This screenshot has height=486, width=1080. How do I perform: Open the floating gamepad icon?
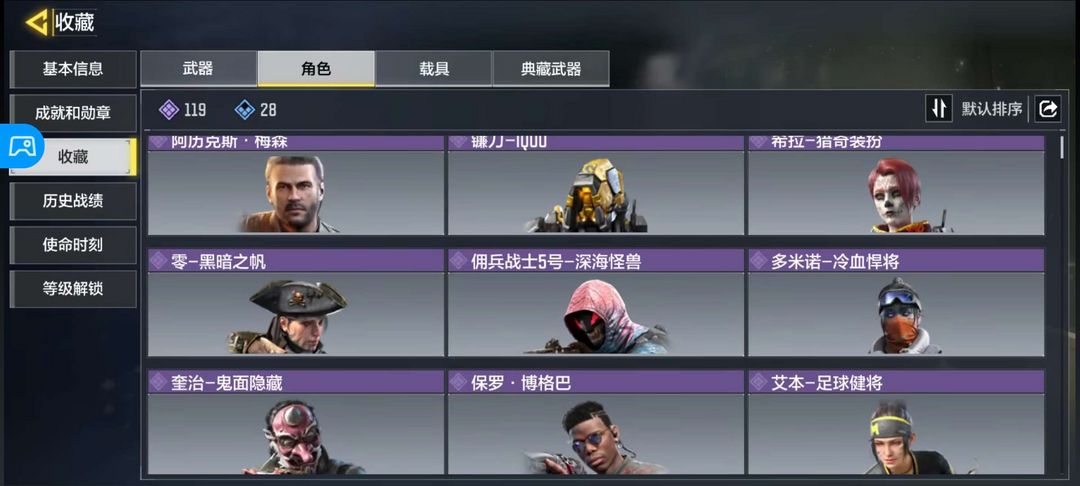(21, 146)
